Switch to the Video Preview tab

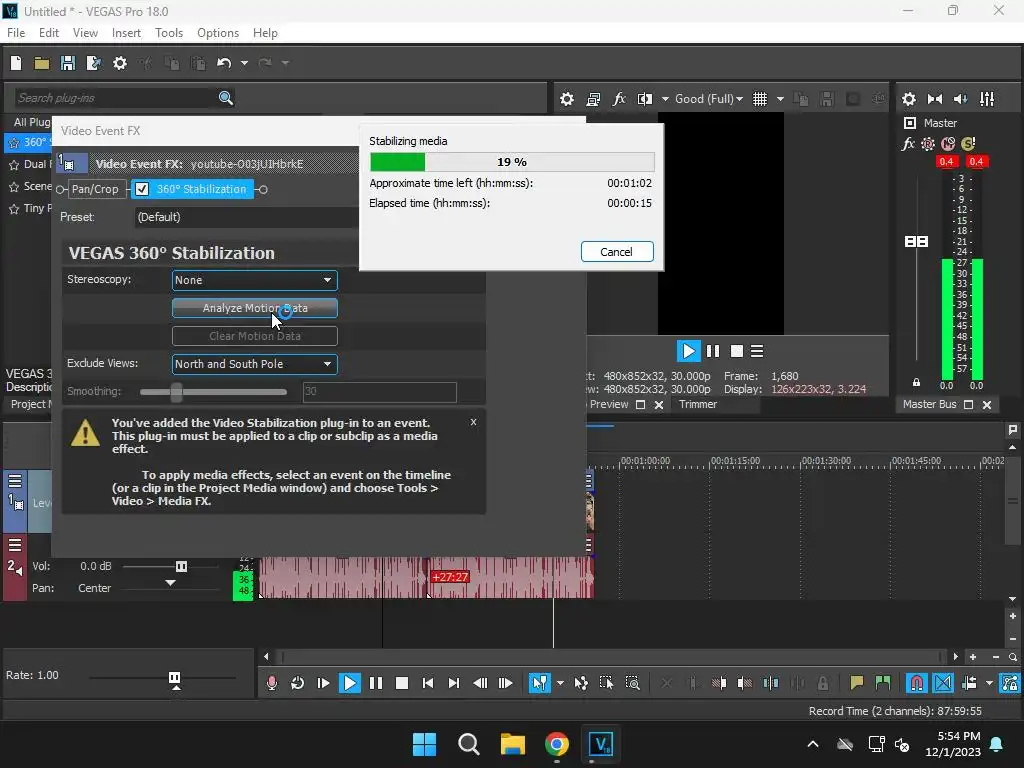pyautogui.click(x=609, y=404)
